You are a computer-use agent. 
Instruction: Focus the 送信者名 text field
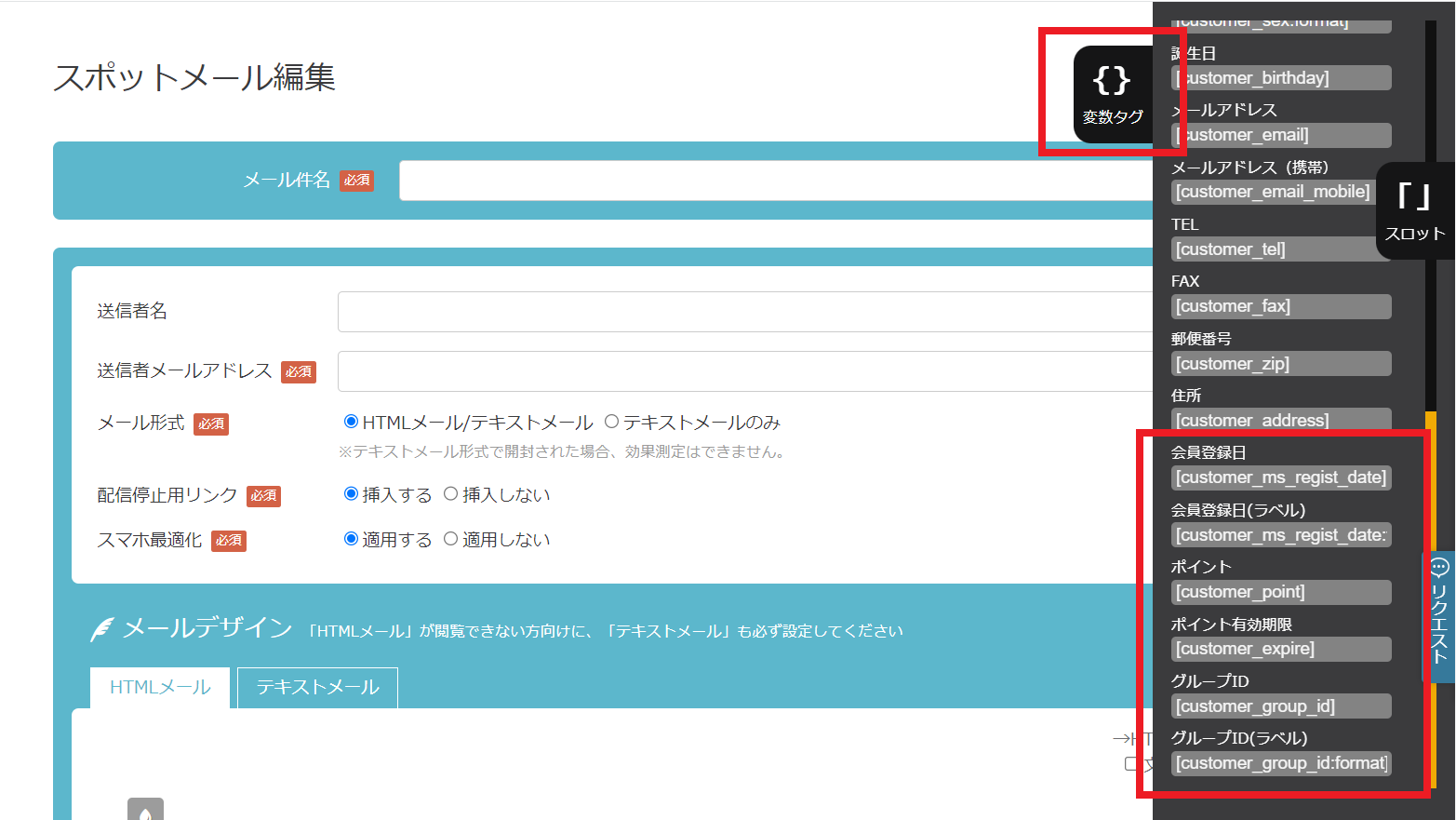pos(744,312)
